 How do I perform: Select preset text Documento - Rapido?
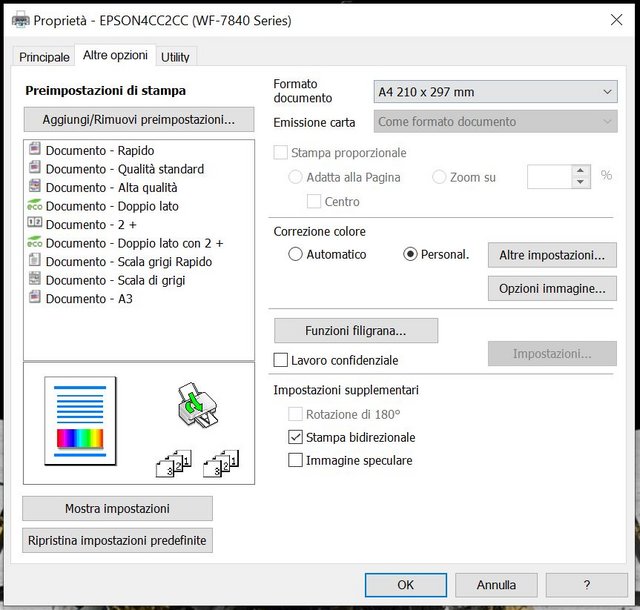click(x=100, y=150)
